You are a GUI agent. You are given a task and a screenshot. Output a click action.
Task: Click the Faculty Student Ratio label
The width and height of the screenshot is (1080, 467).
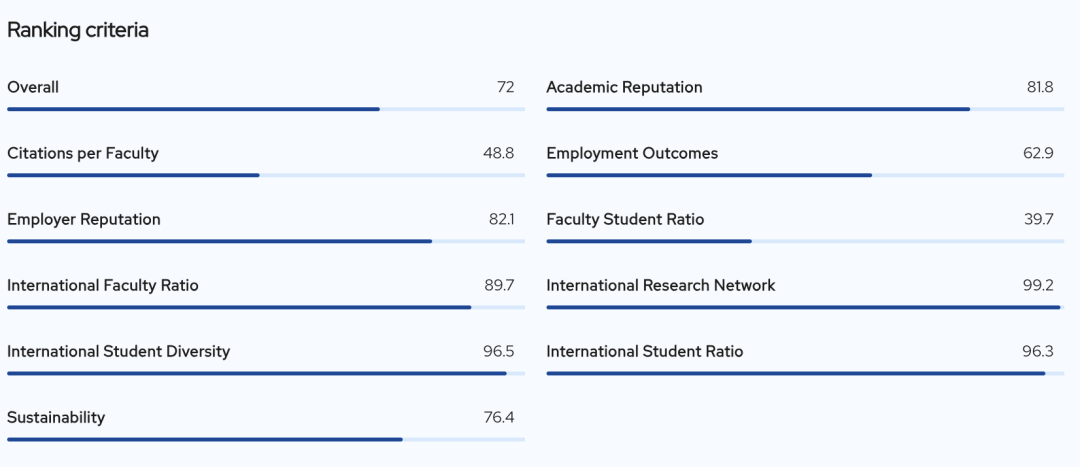[625, 219]
